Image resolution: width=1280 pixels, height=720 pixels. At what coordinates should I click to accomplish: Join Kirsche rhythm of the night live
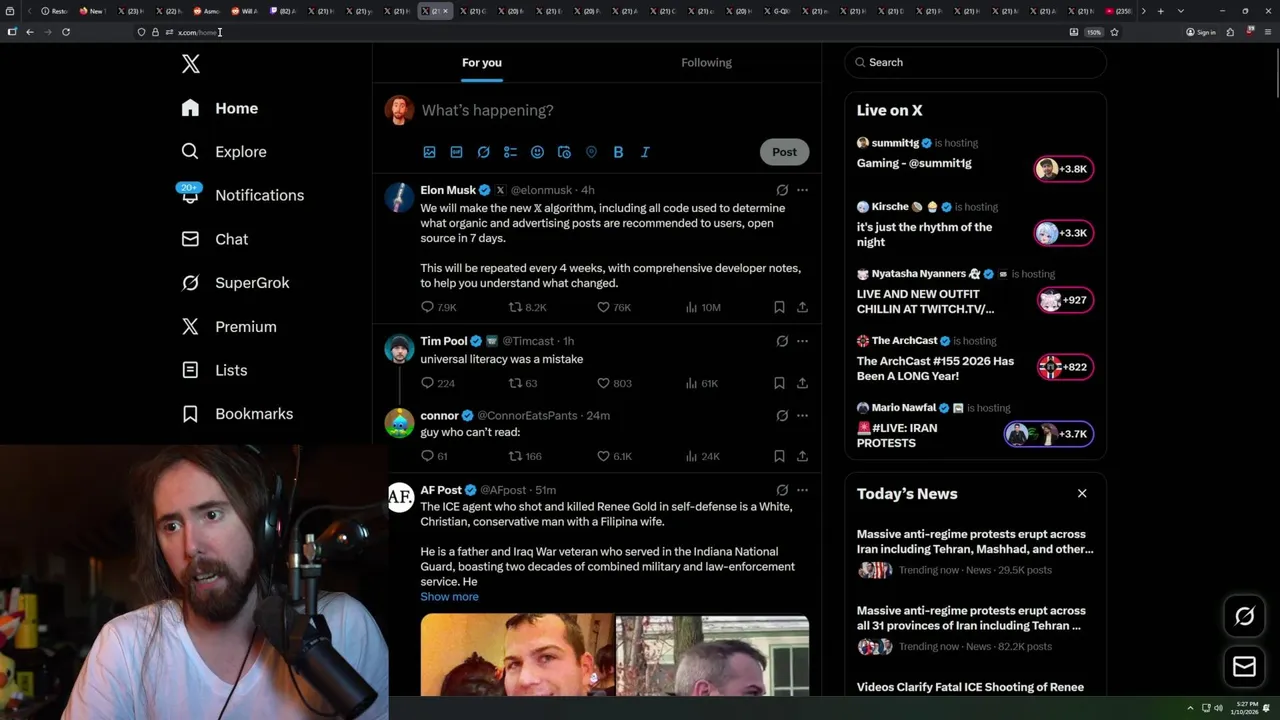pyautogui.click(x=1064, y=233)
